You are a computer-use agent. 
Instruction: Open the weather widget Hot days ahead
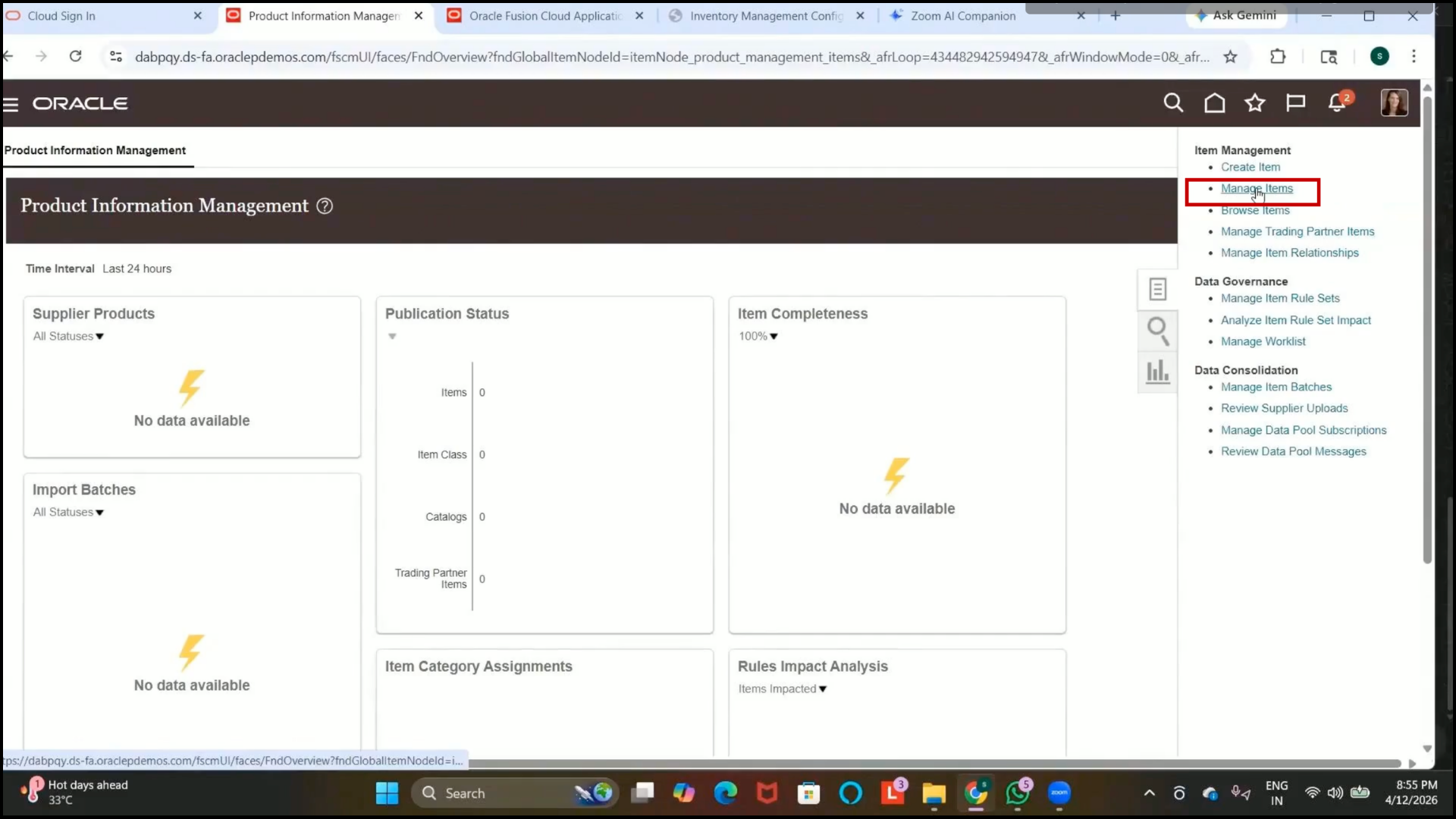(76, 792)
